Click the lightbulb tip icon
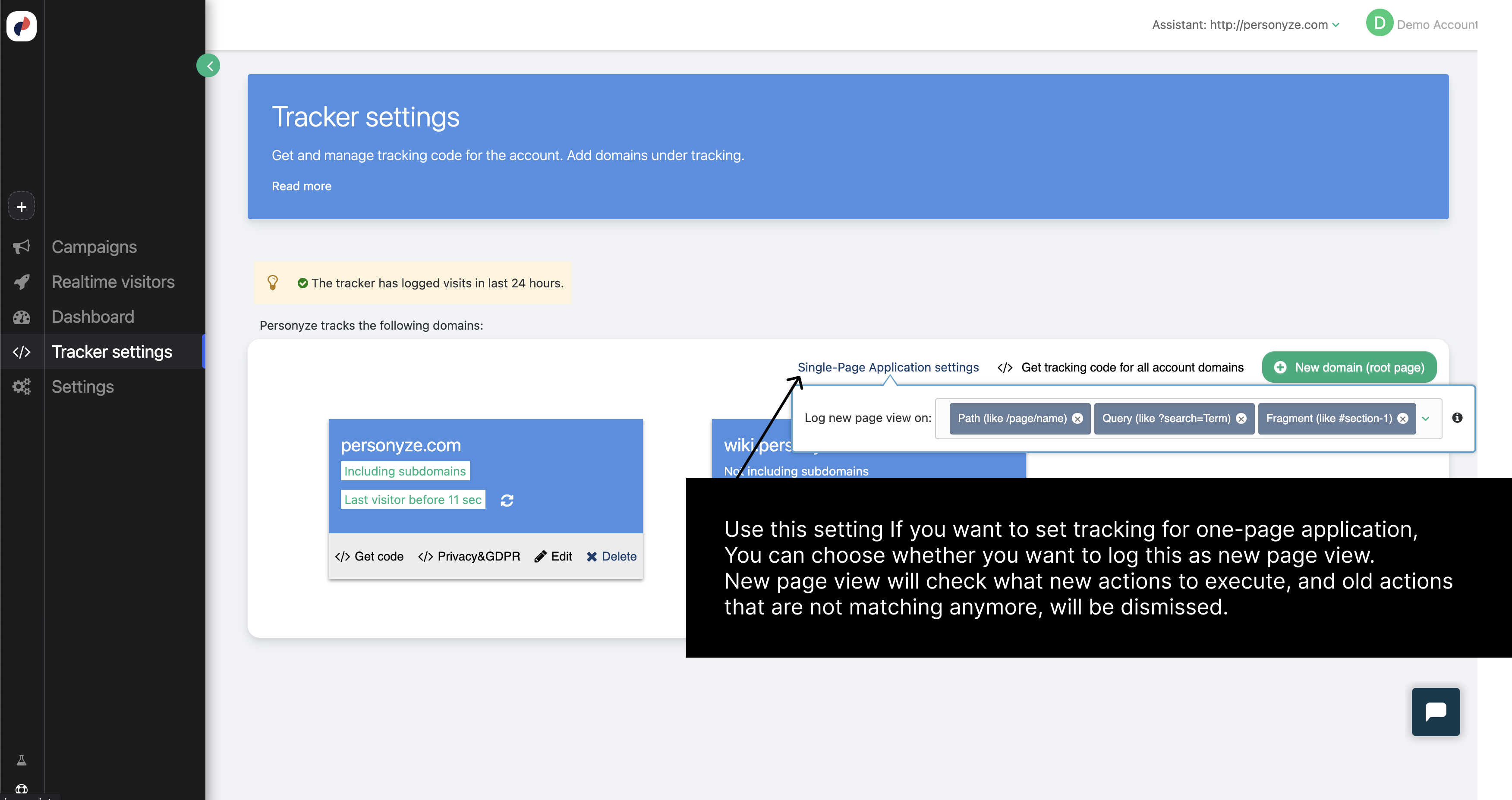 pos(273,283)
